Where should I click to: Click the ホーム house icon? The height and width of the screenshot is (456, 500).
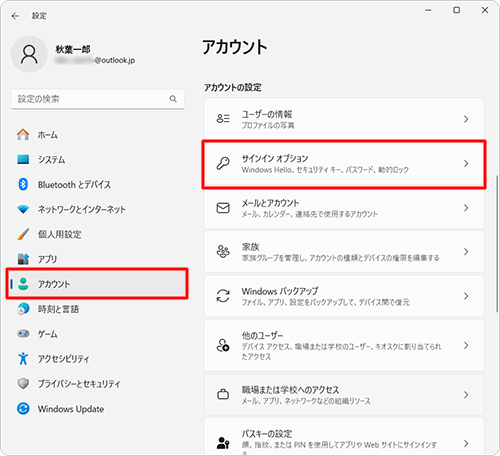(x=23, y=135)
